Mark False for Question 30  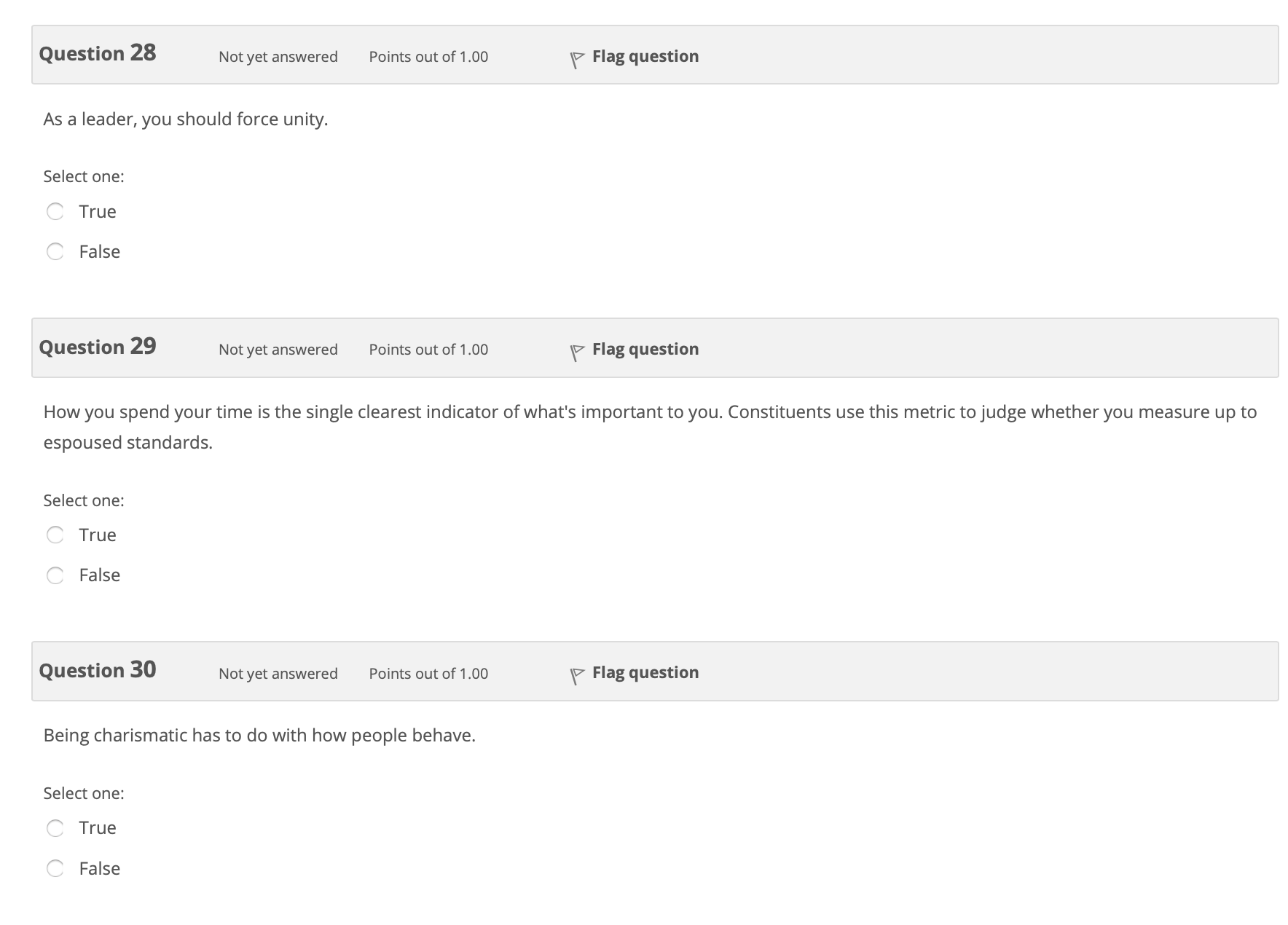pyautogui.click(x=55, y=868)
